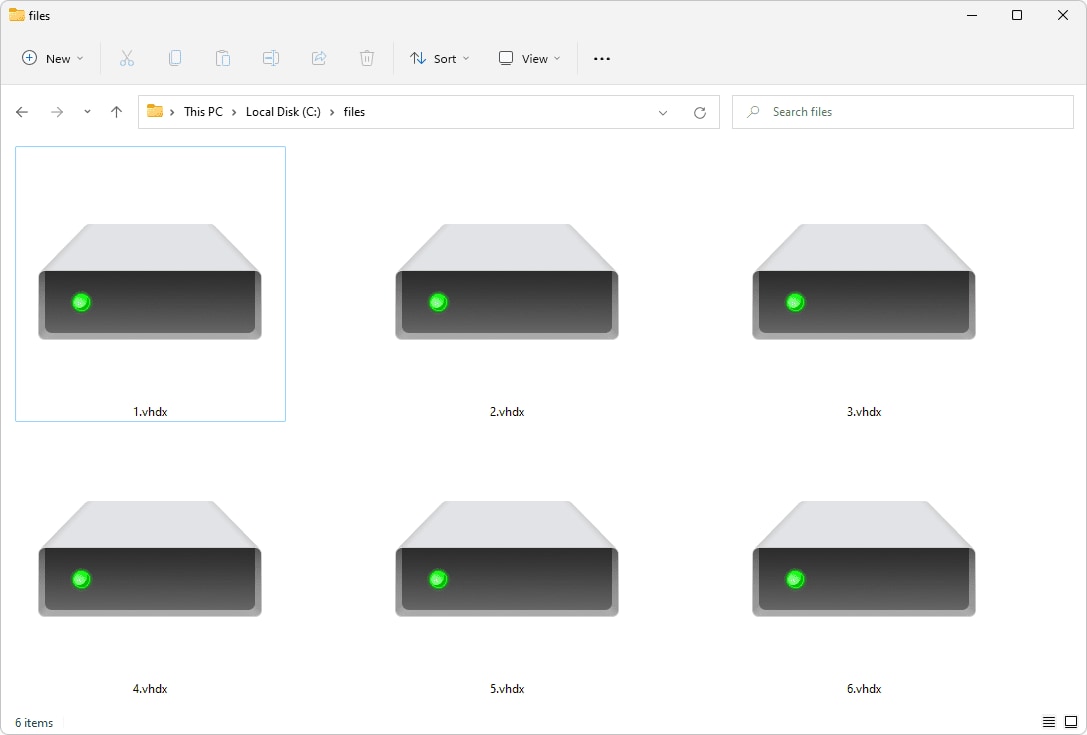Open the View options dropdown
This screenshot has height=735, width=1087.
[528, 58]
